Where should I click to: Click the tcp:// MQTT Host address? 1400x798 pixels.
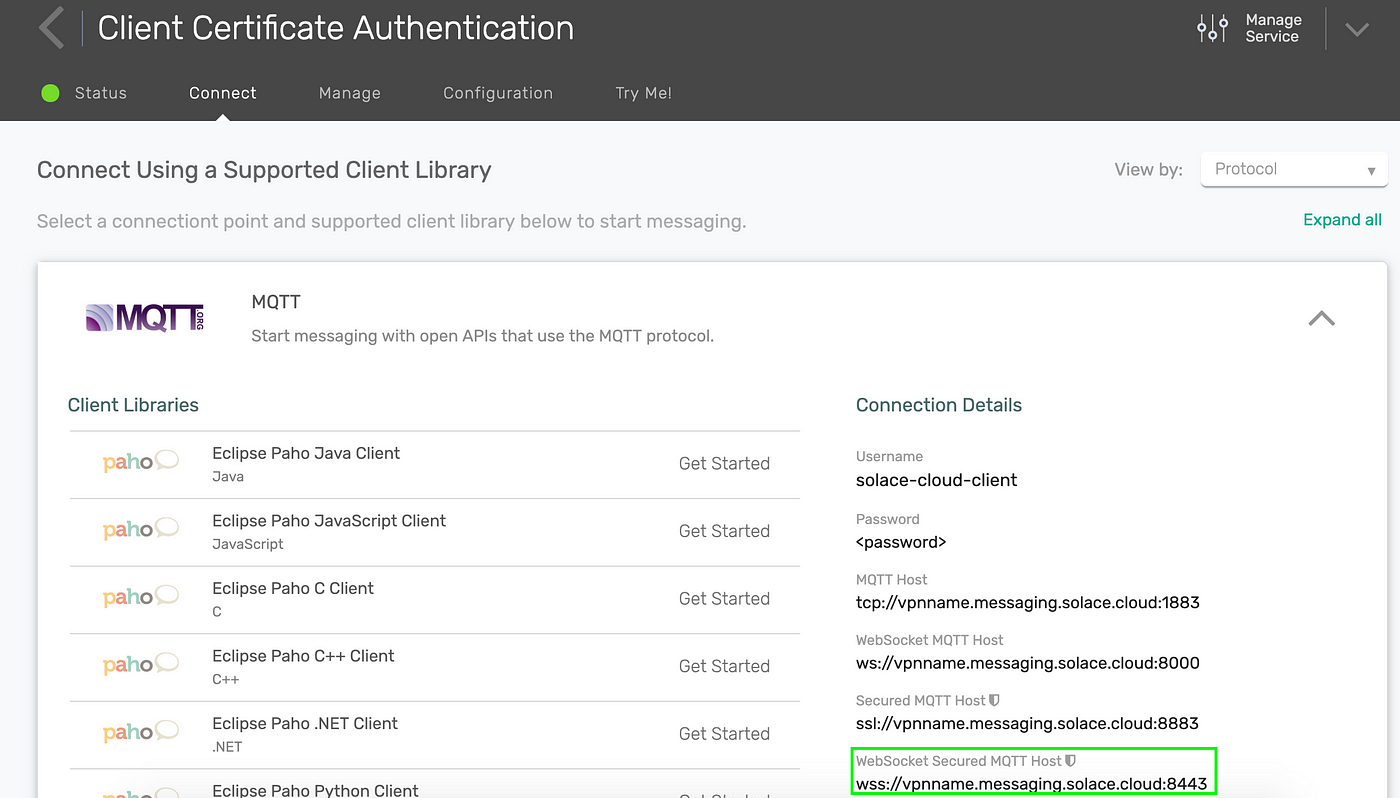(1027, 603)
